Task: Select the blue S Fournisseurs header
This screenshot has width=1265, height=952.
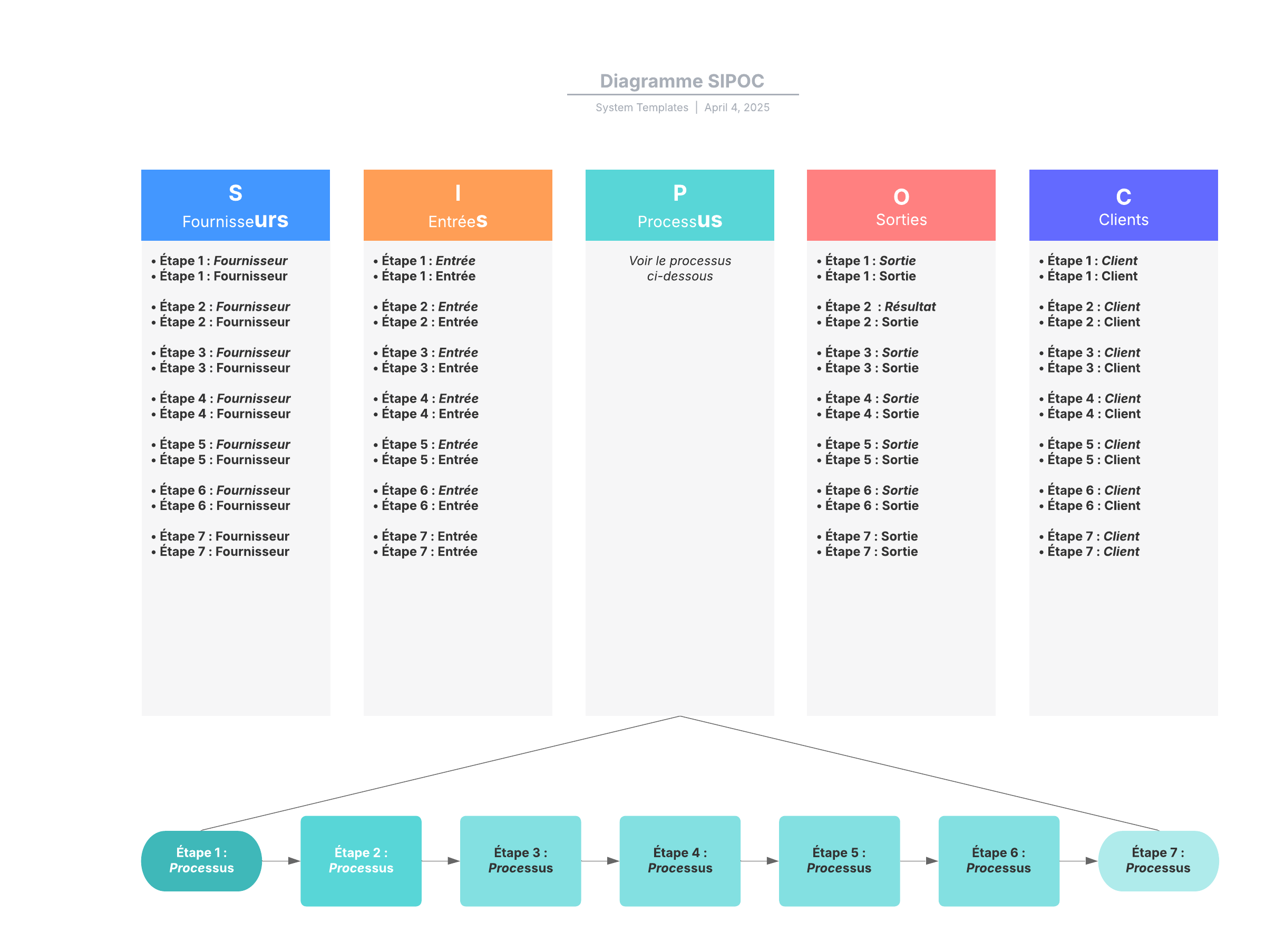Action: click(235, 205)
